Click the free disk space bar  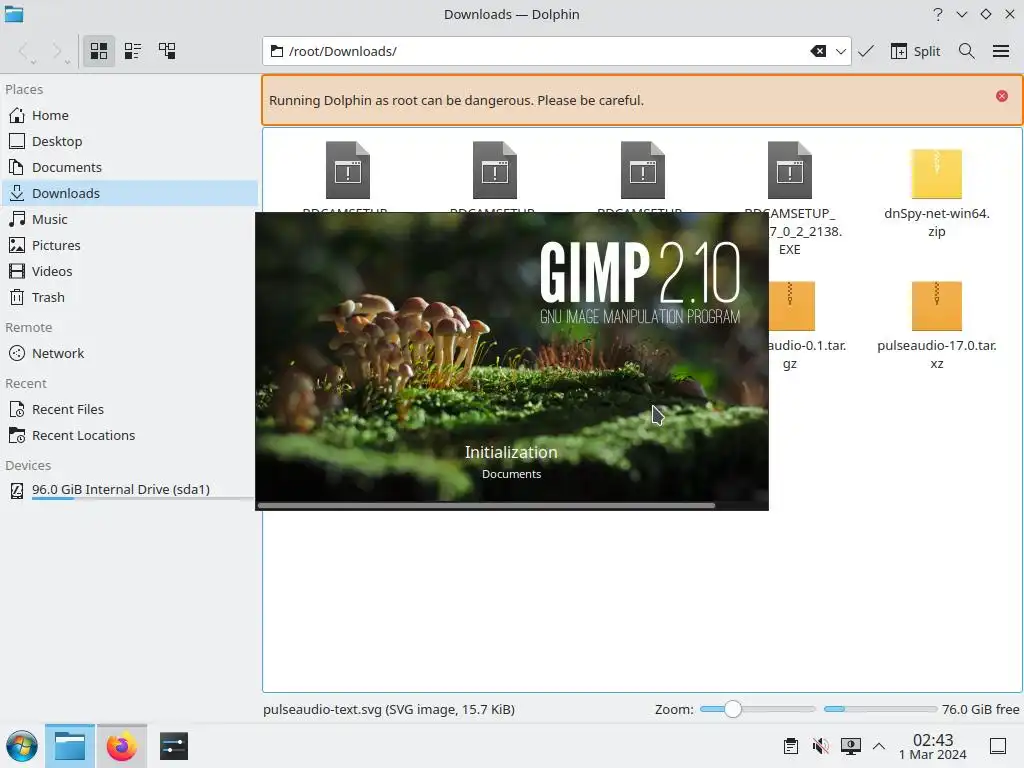(x=880, y=709)
